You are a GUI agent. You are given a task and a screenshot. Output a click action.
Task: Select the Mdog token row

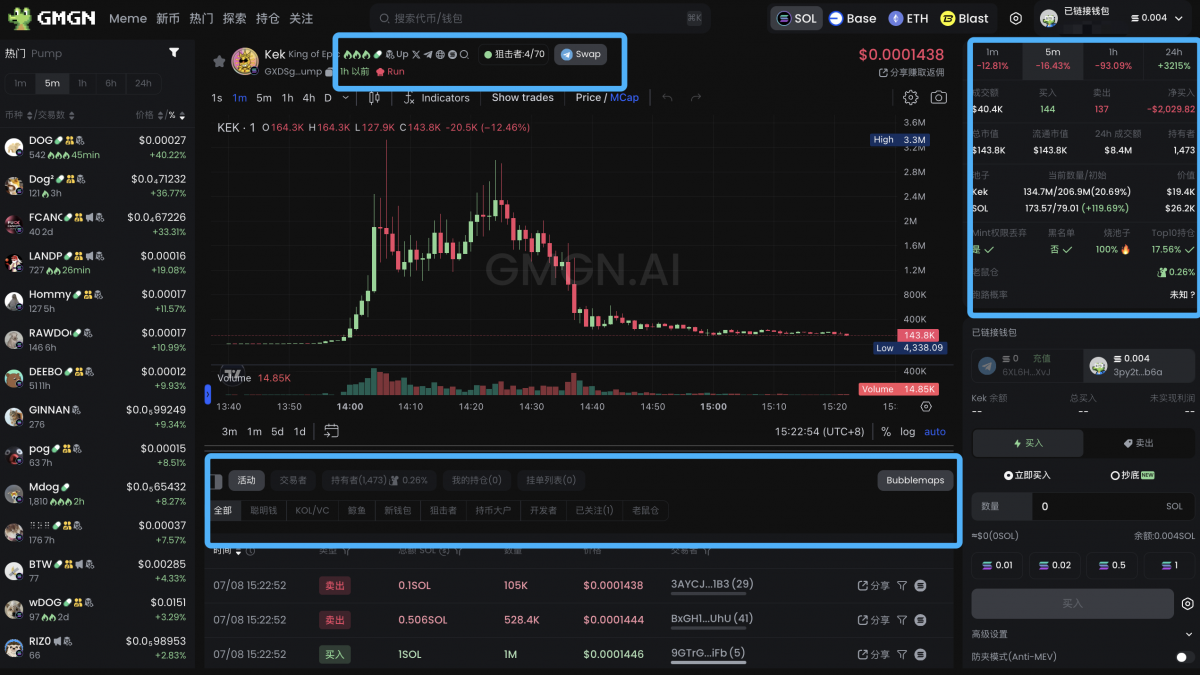coord(97,493)
